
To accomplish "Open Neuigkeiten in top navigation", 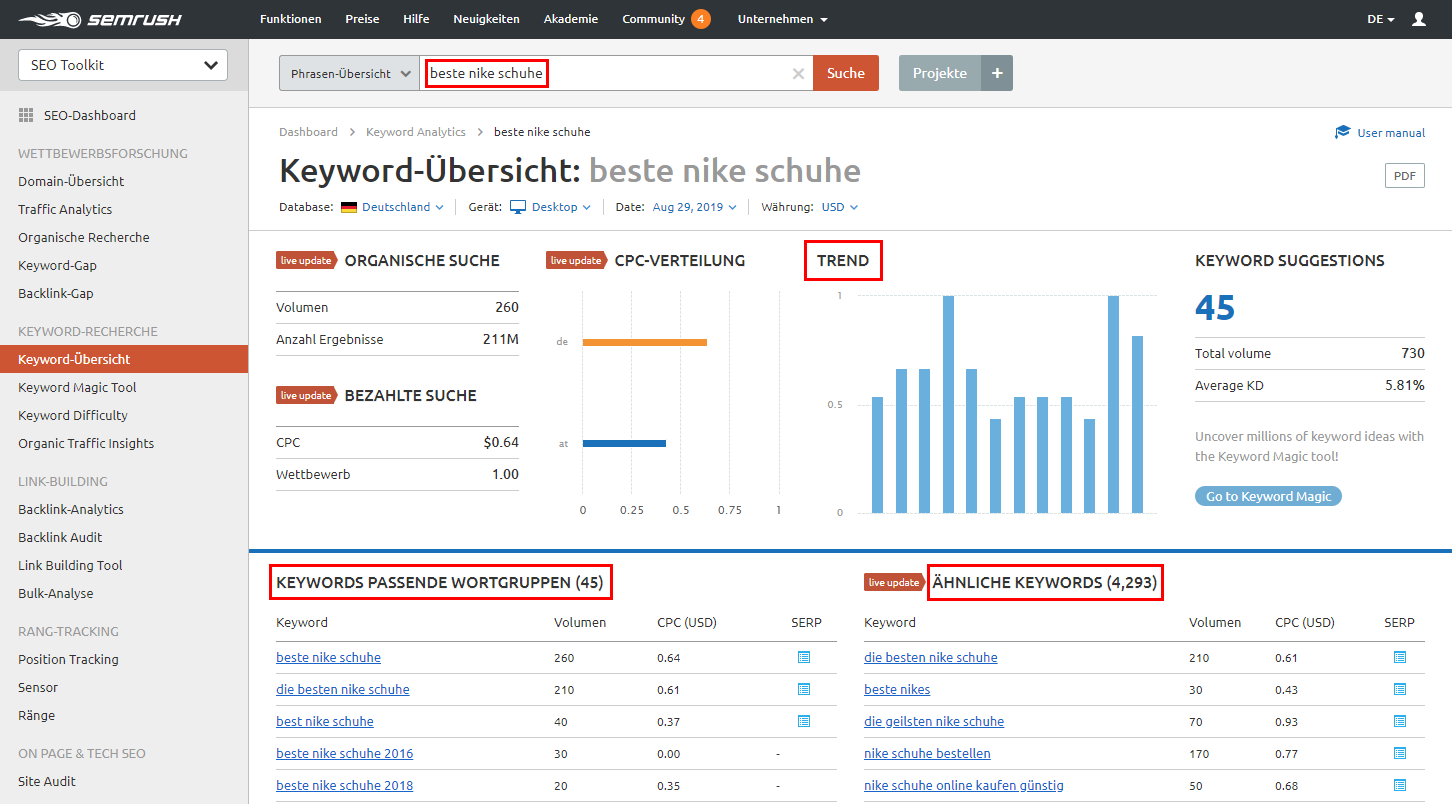I will click(486, 19).
